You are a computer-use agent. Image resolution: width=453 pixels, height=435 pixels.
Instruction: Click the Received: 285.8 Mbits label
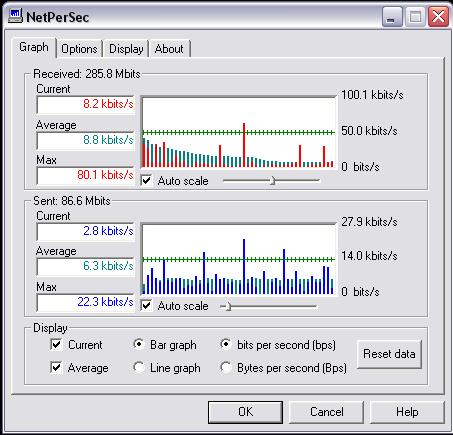pyautogui.click(x=87, y=74)
